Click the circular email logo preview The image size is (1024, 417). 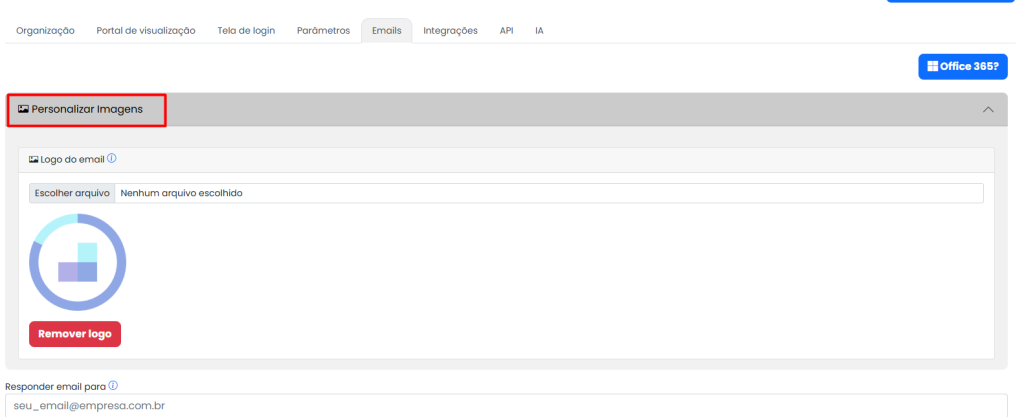point(77,262)
